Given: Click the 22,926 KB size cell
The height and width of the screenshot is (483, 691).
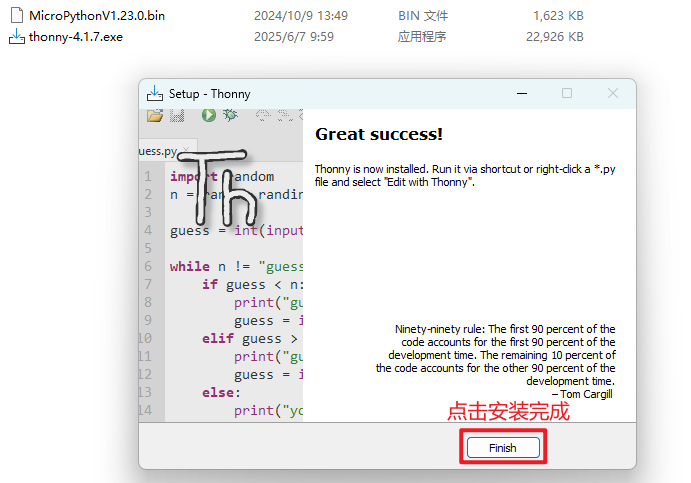Looking at the screenshot, I should (555, 37).
